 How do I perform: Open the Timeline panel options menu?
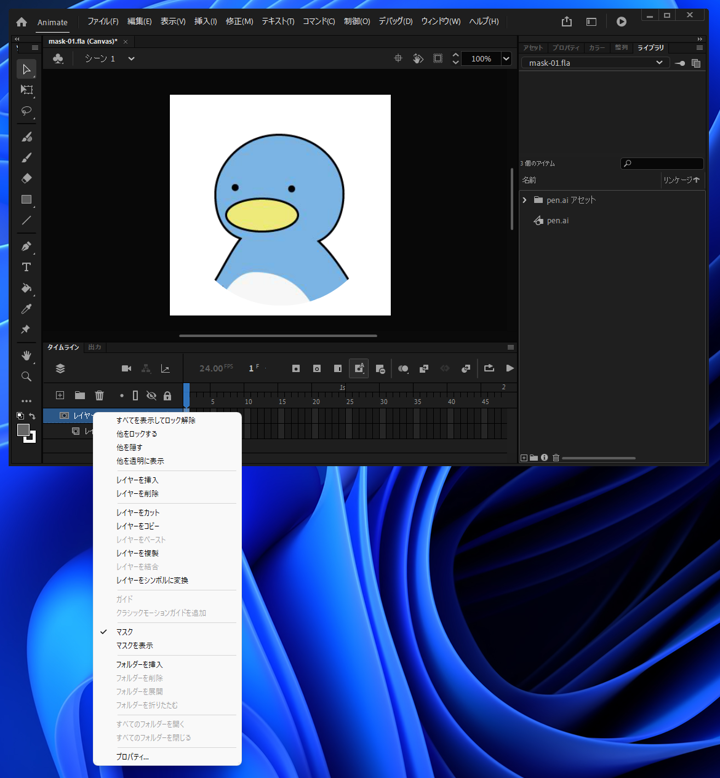point(511,347)
